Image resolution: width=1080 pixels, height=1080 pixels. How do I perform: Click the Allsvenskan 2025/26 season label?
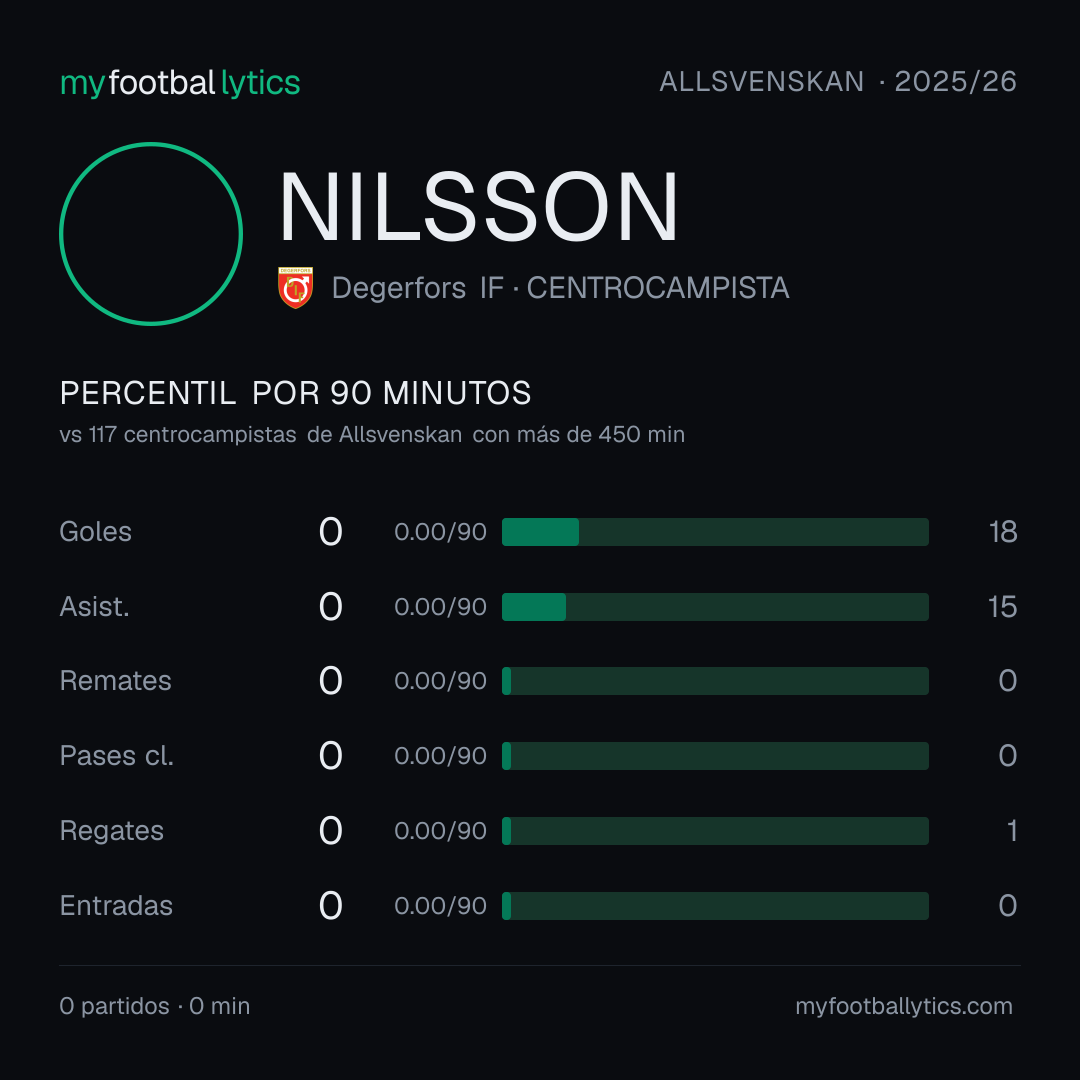838,81
